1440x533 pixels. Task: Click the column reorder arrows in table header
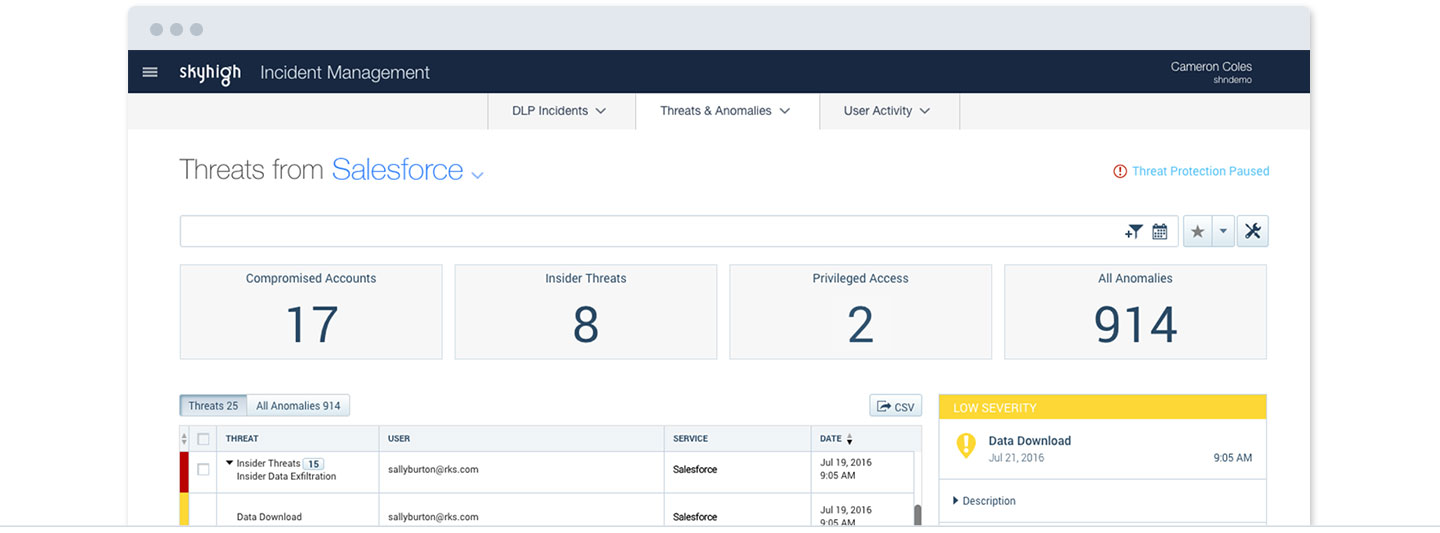click(184, 439)
